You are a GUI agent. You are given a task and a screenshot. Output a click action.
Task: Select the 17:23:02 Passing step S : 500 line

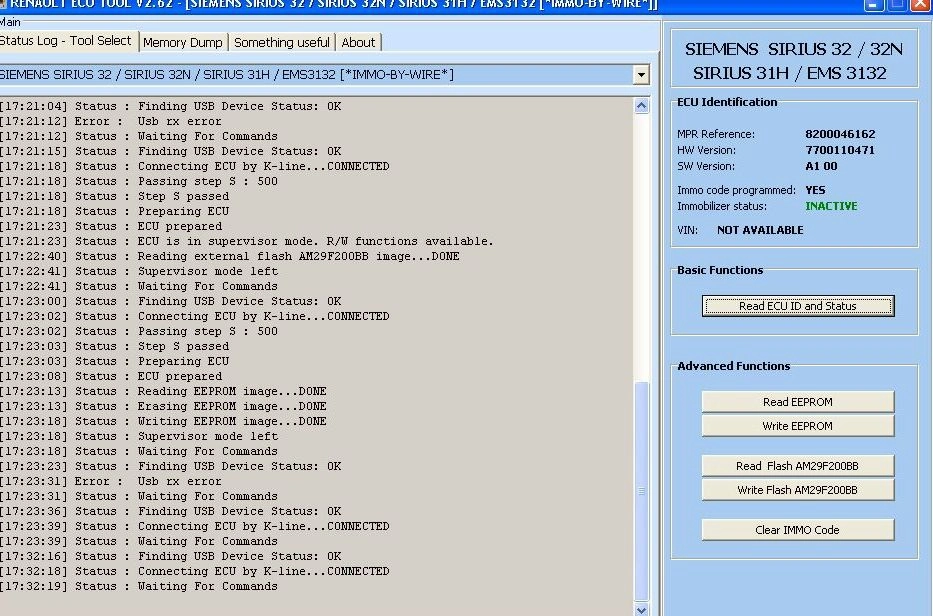(x=139, y=332)
